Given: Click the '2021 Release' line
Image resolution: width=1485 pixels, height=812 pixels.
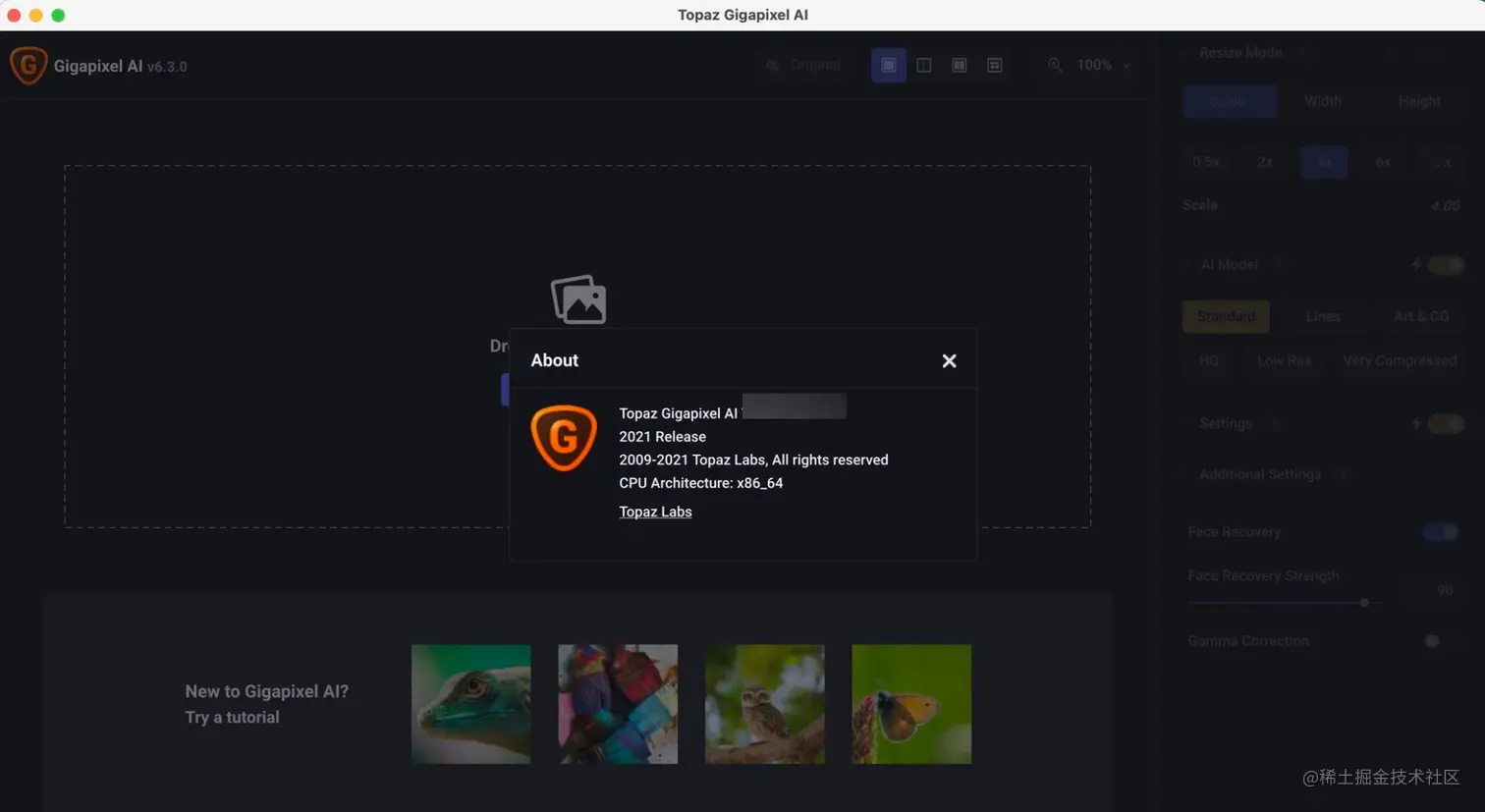Looking at the screenshot, I should [662, 437].
